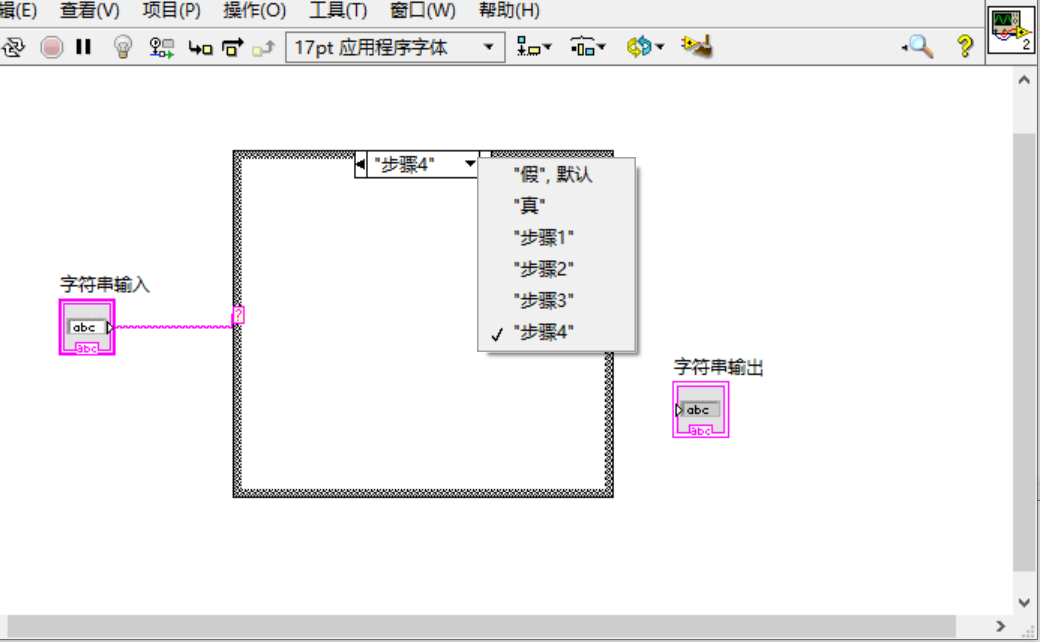Select the checked "步骤4" case entry

pyautogui.click(x=556, y=332)
